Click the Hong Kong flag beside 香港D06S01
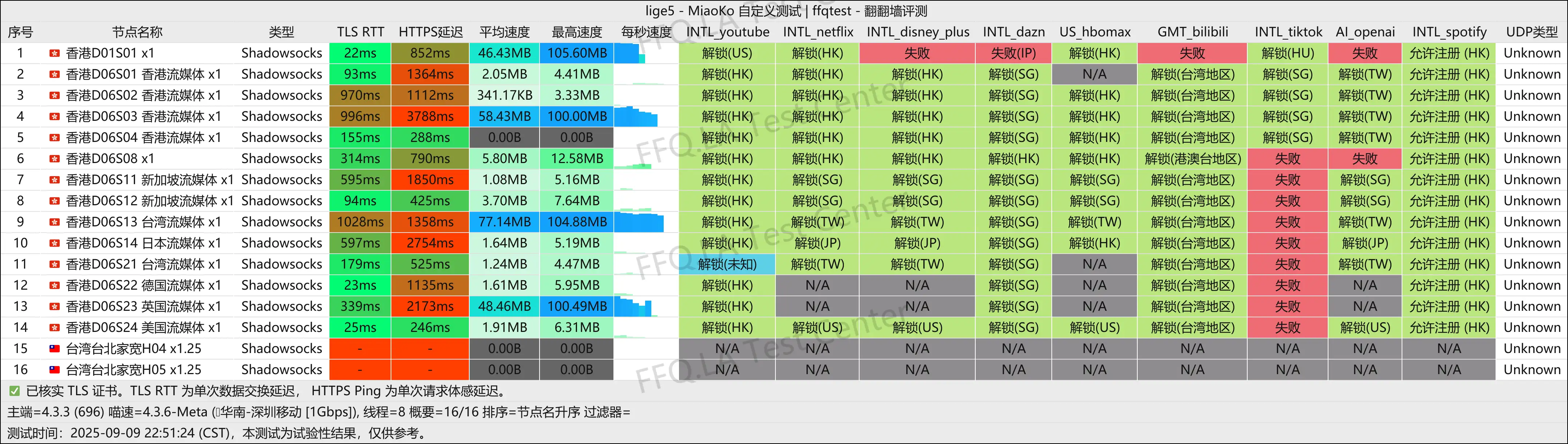 tap(55, 74)
